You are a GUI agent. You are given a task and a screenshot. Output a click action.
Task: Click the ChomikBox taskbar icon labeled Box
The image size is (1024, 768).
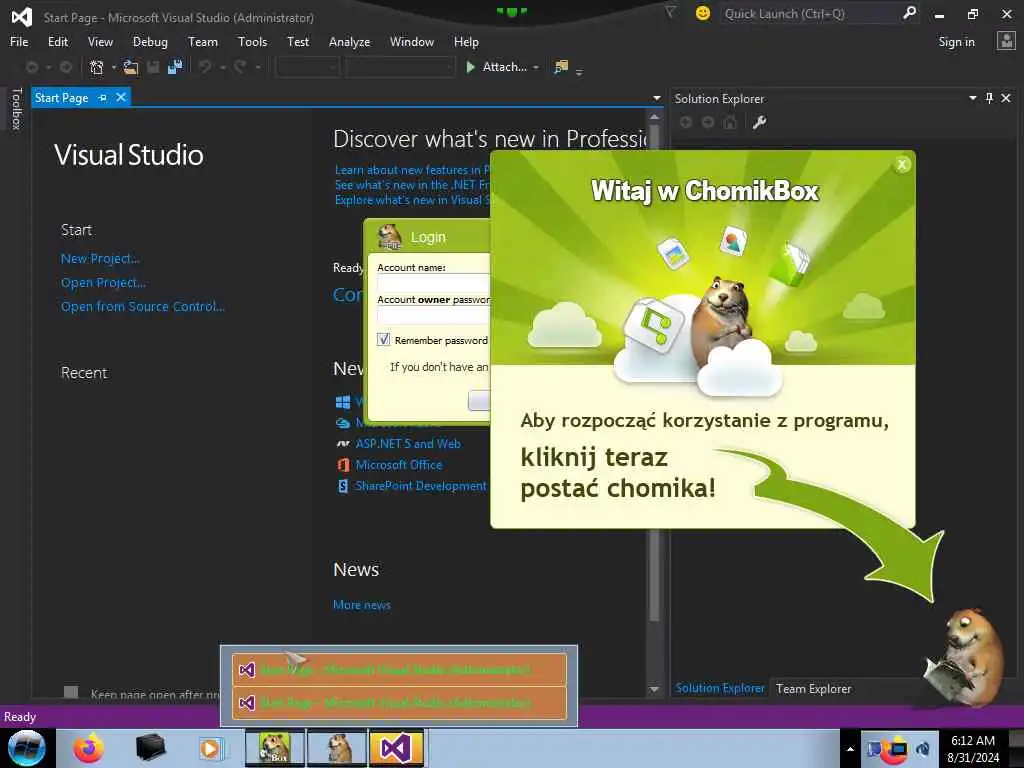(275, 748)
